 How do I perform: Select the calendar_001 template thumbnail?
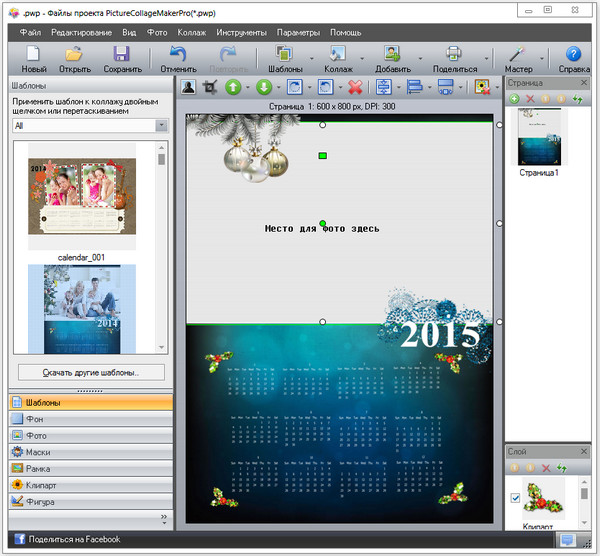82,197
